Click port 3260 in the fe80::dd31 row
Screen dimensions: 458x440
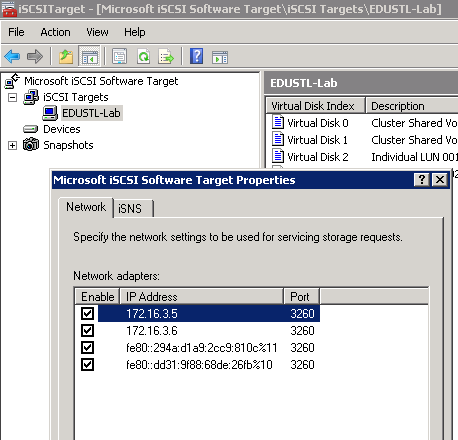point(302,365)
